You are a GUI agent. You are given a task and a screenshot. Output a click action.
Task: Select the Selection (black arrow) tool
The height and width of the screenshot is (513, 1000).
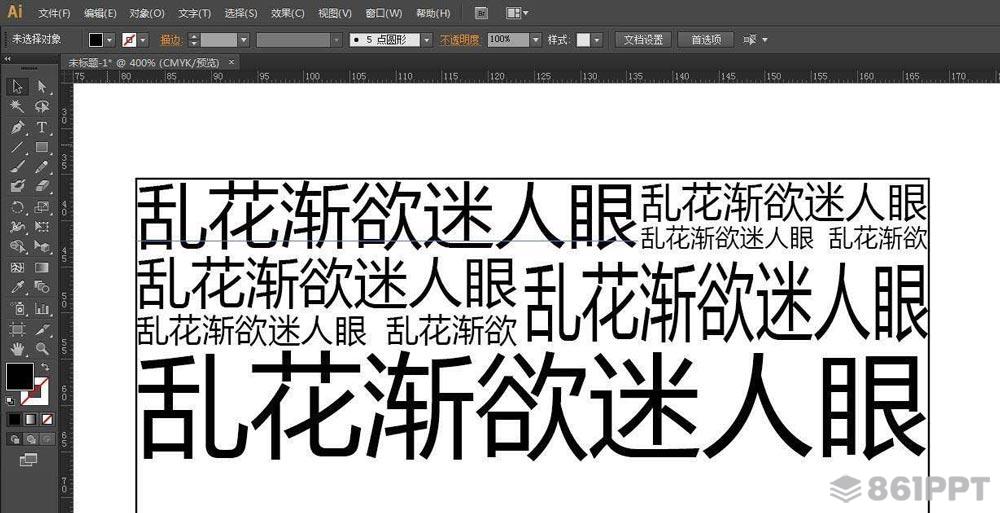(x=18, y=87)
